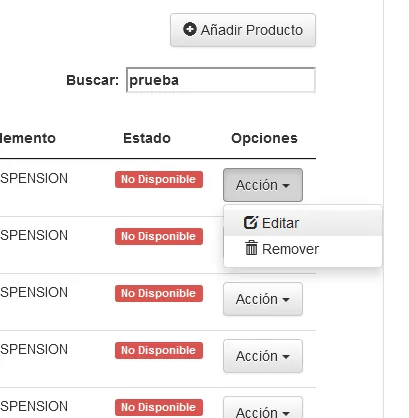Select Editar from the dropdown menu
The width and height of the screenshot is (409, 418).
(303, 223)
